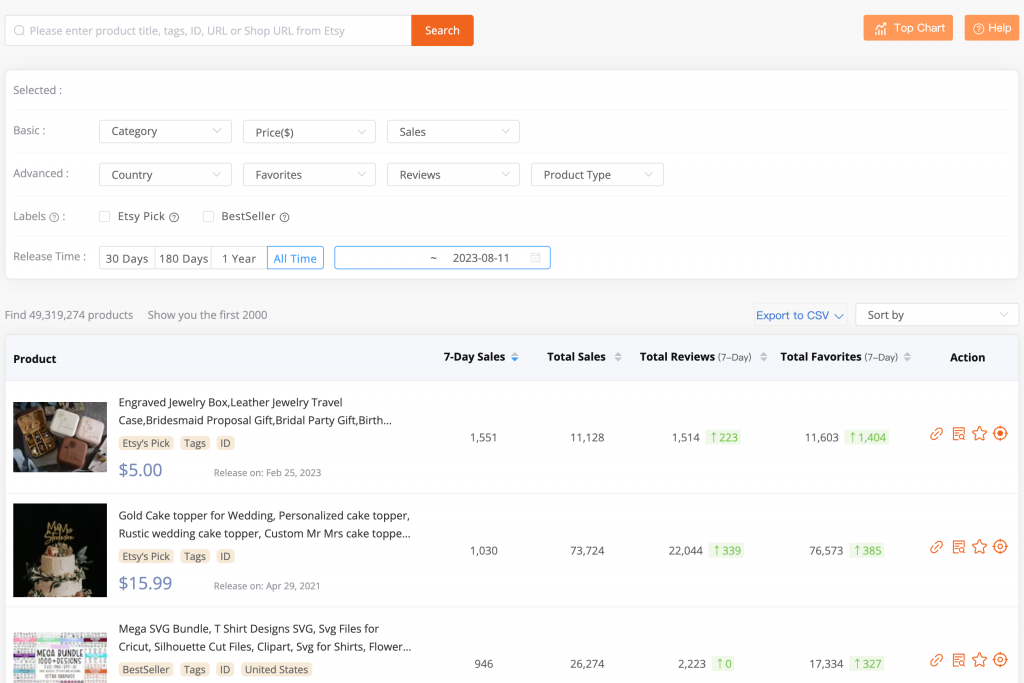Enable the Etsy Pick checkbox

click(105, 216)
